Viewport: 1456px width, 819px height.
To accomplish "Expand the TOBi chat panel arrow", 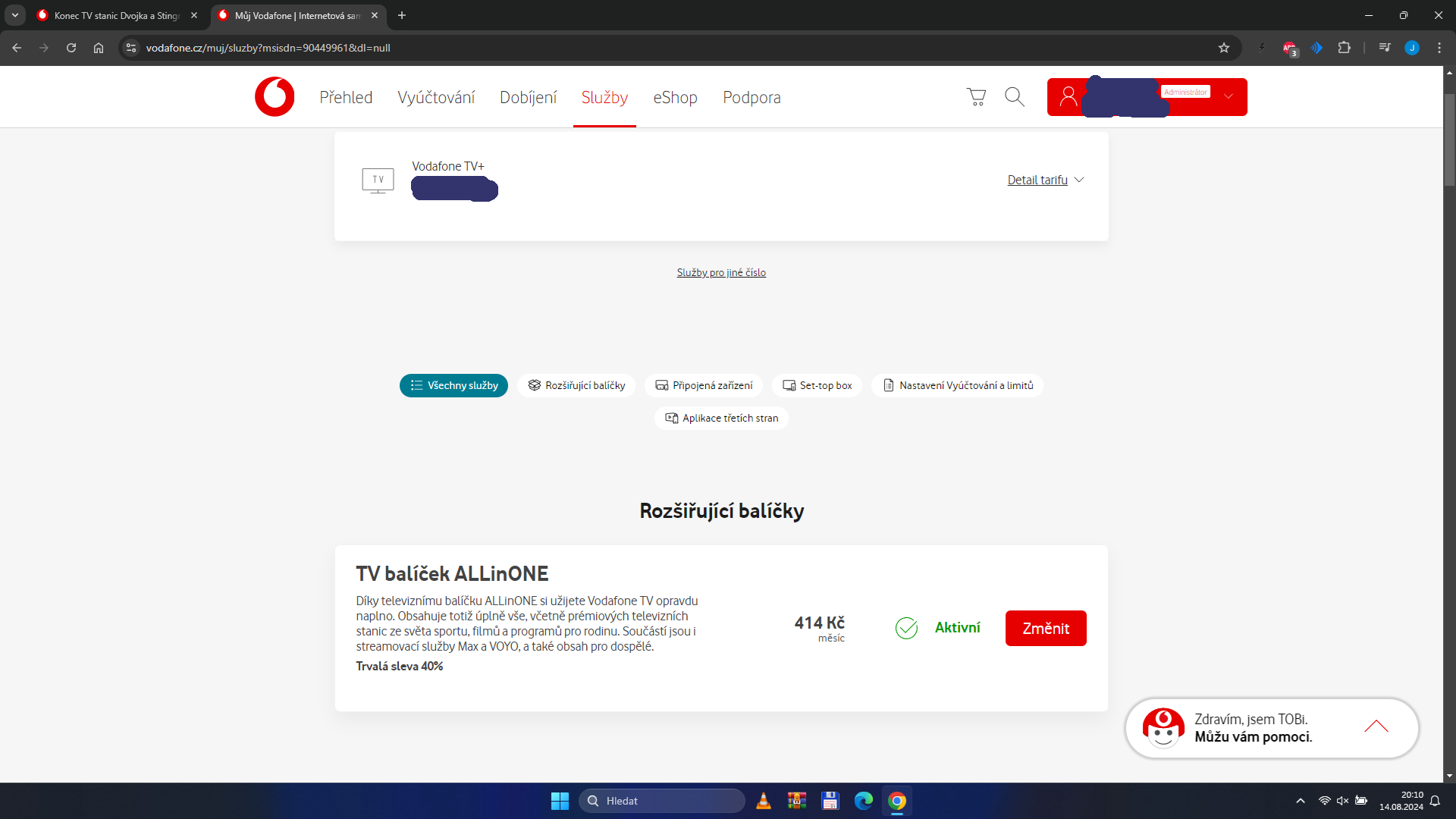I will pos(1376,726).
